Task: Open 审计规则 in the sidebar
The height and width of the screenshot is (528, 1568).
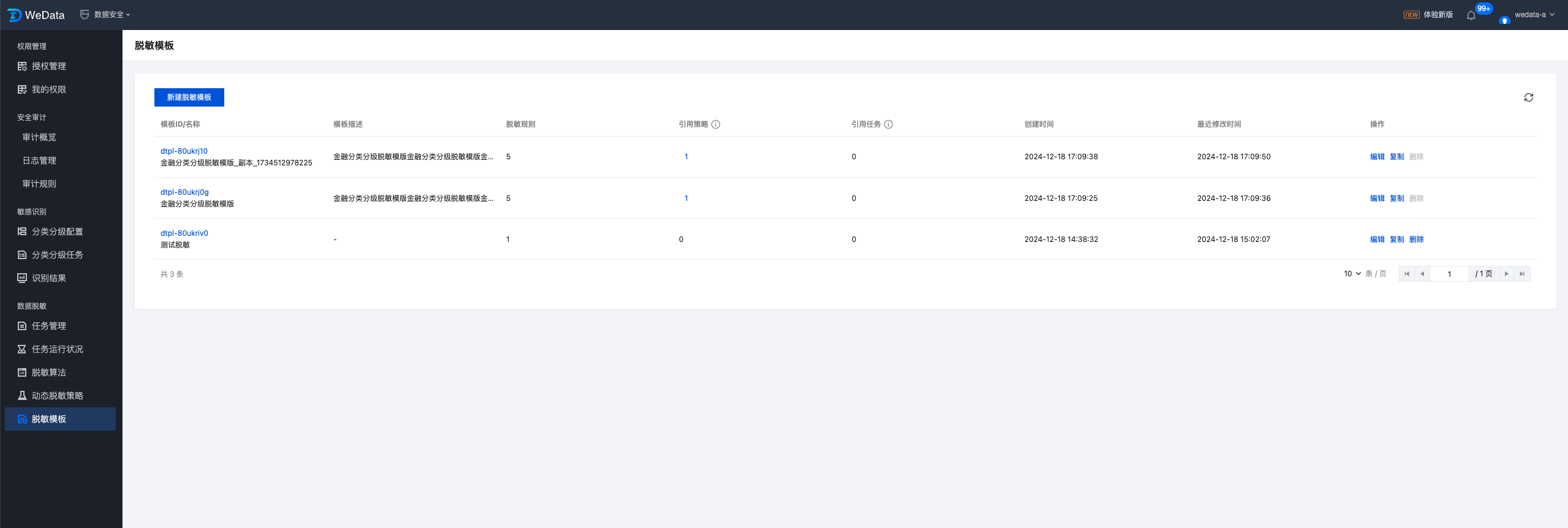Action: [39, 184]
